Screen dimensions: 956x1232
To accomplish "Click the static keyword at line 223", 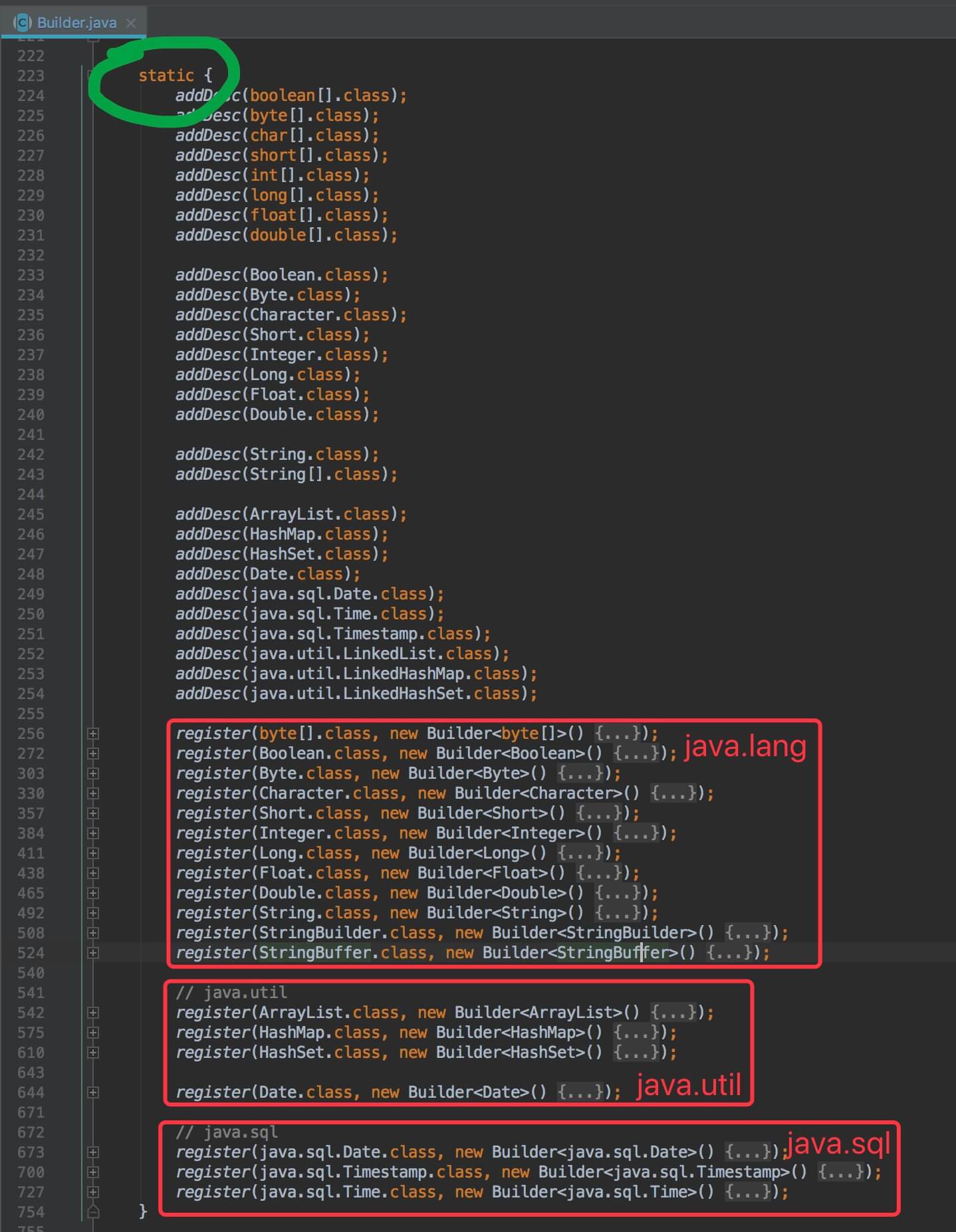I will pos(166,76).
